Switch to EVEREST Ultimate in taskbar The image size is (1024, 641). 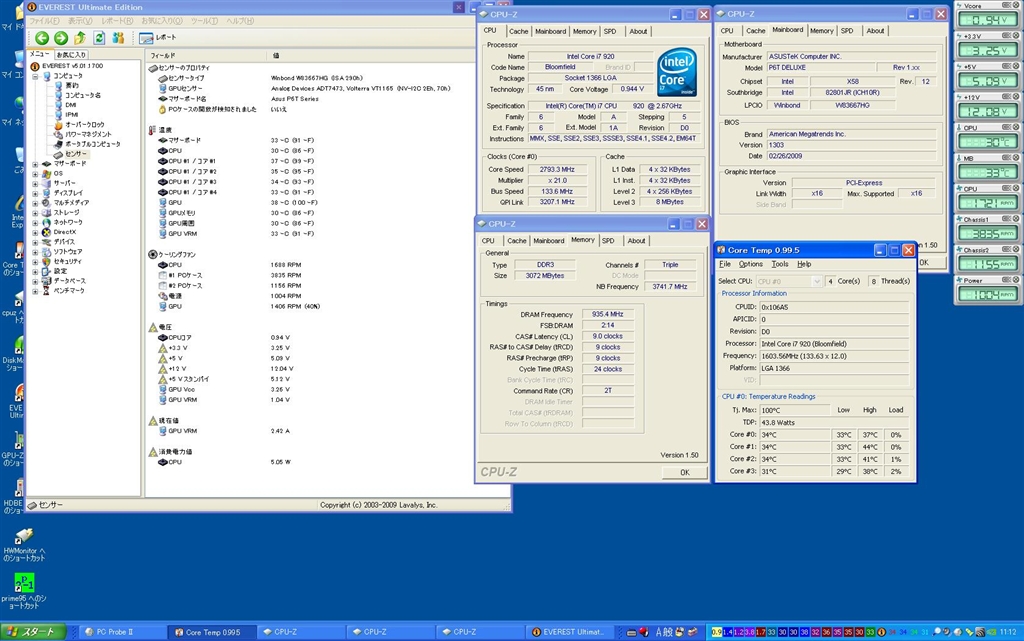569,632
